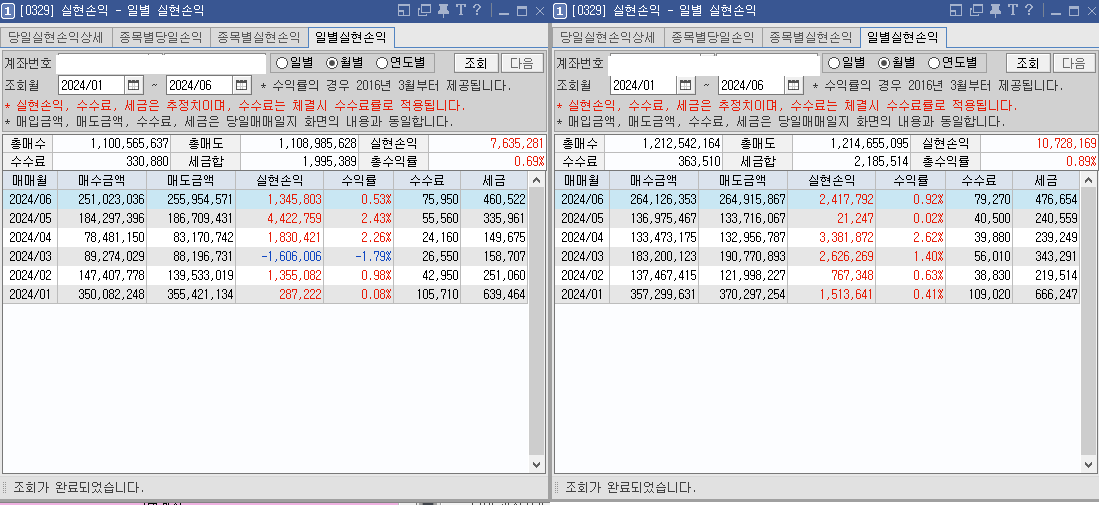Pin the right window with the pushpin icon

point(996,11)
